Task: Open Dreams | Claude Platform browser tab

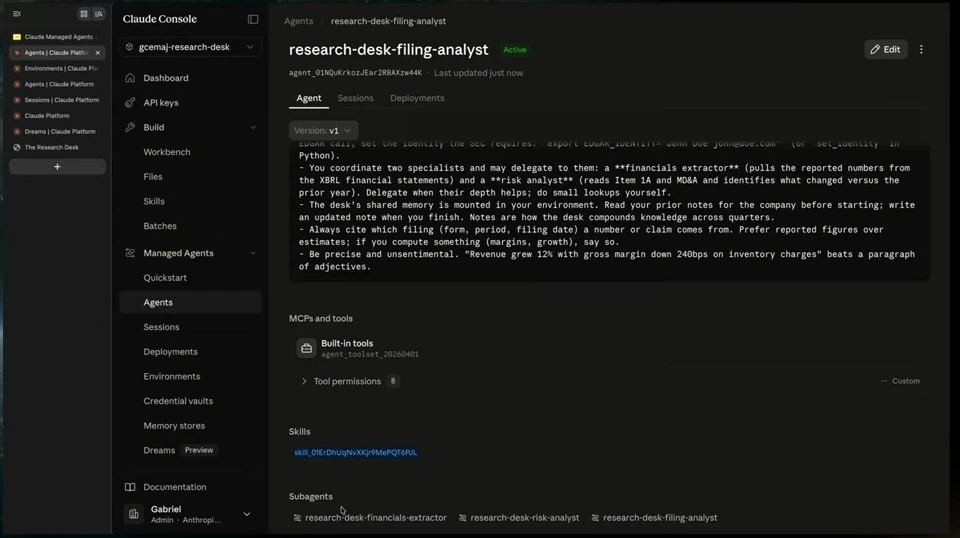Action: tap(57, 132)
